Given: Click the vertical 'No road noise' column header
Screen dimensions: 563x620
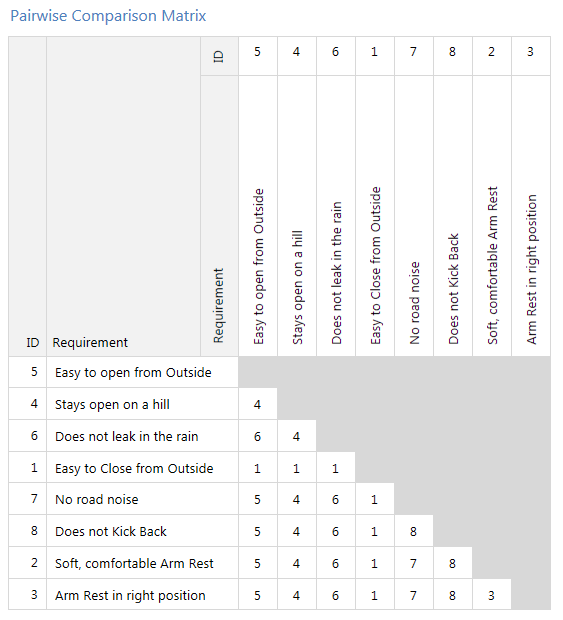Looking at the screenshot, I should click(414, 303).
